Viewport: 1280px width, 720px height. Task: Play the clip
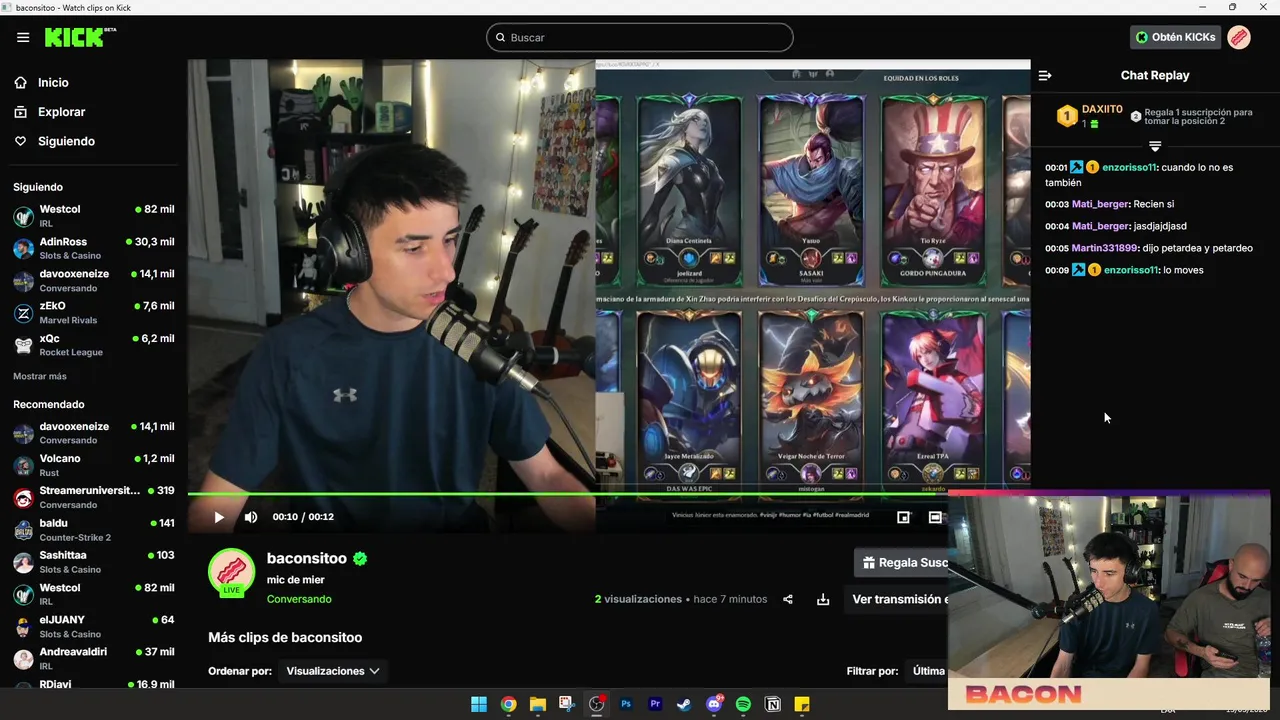coord(219,517)
